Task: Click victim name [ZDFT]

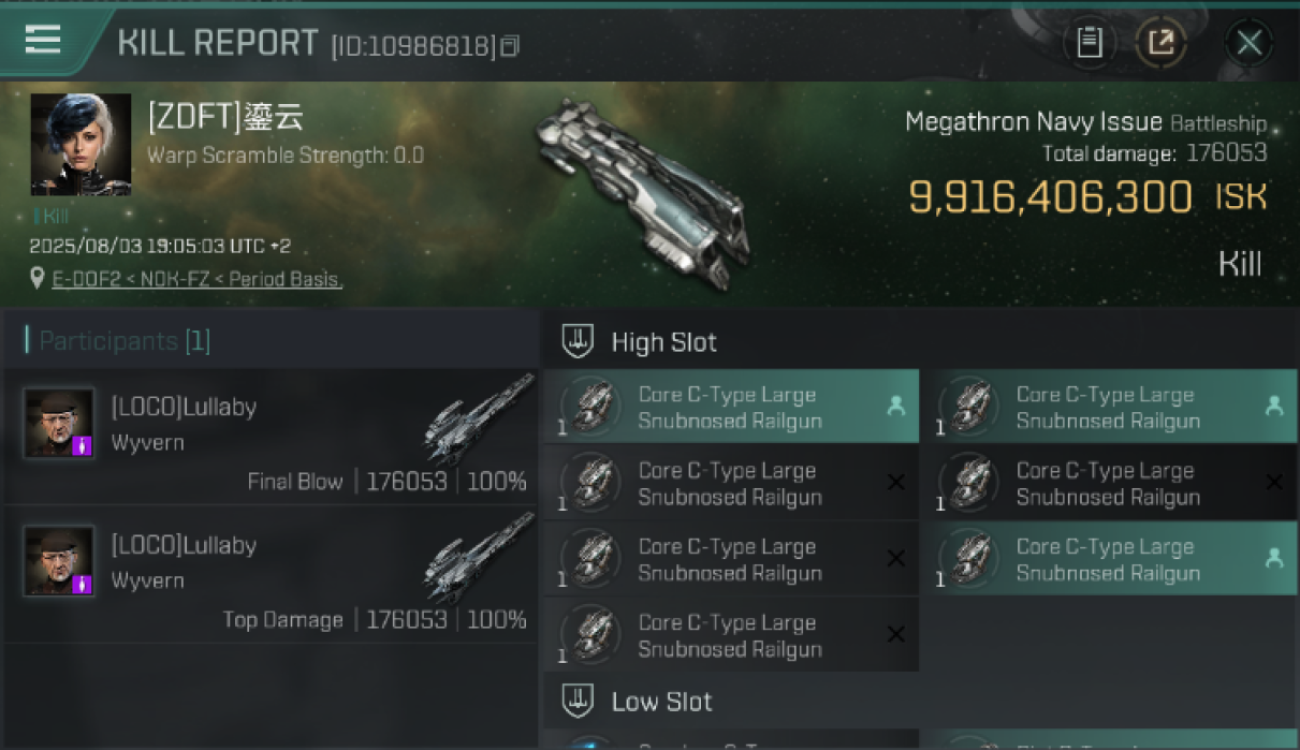Action: tap(225, 118)
